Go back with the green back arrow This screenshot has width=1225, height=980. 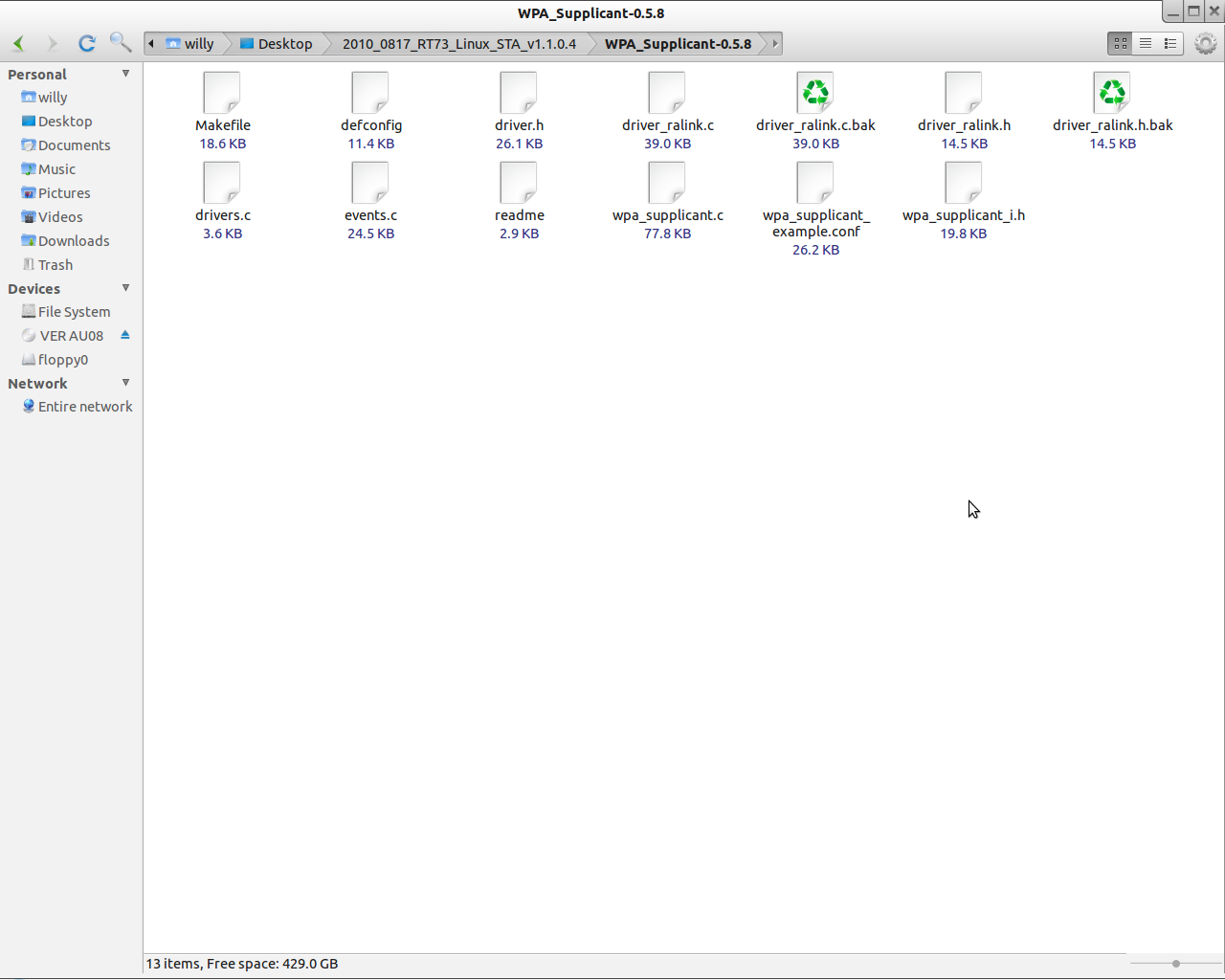point(19,43)
